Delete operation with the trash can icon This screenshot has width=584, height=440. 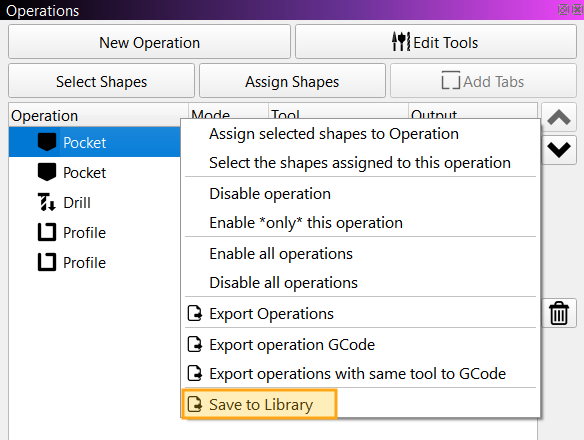pos(559,313)
